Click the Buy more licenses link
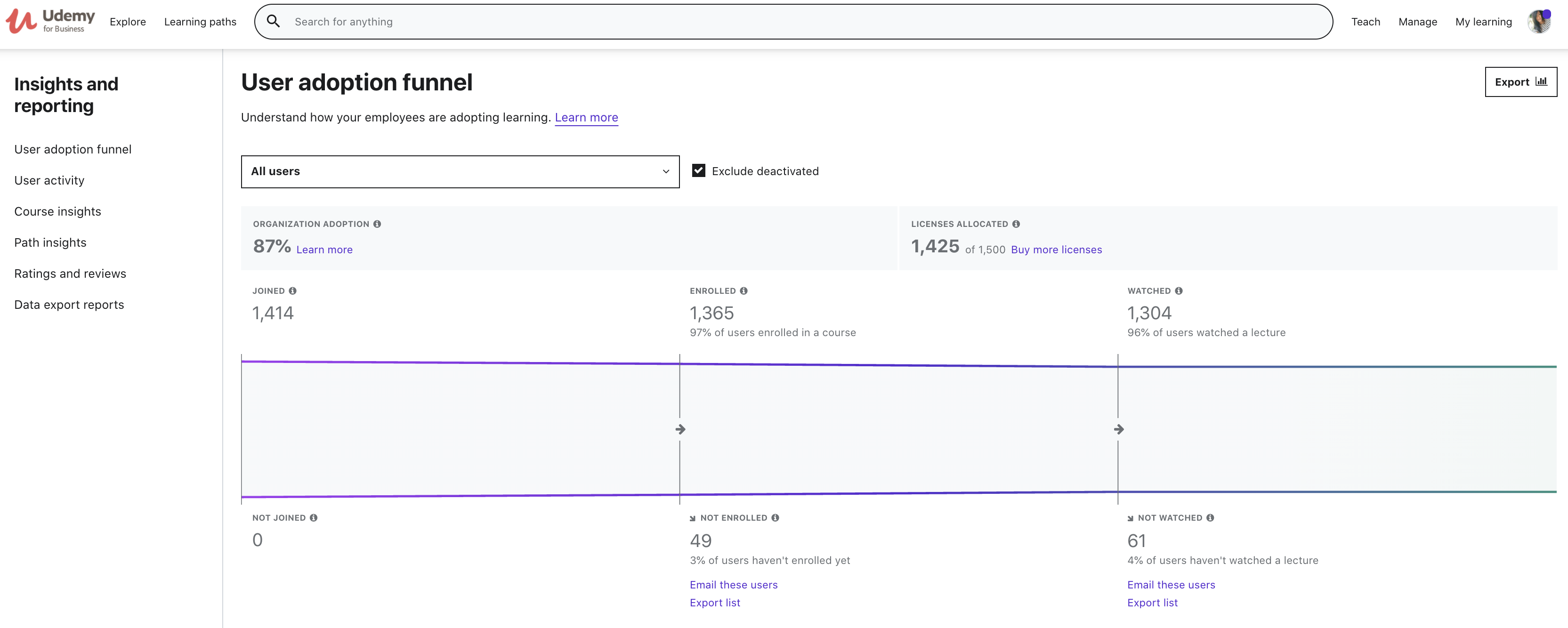 click(1056, 250)
